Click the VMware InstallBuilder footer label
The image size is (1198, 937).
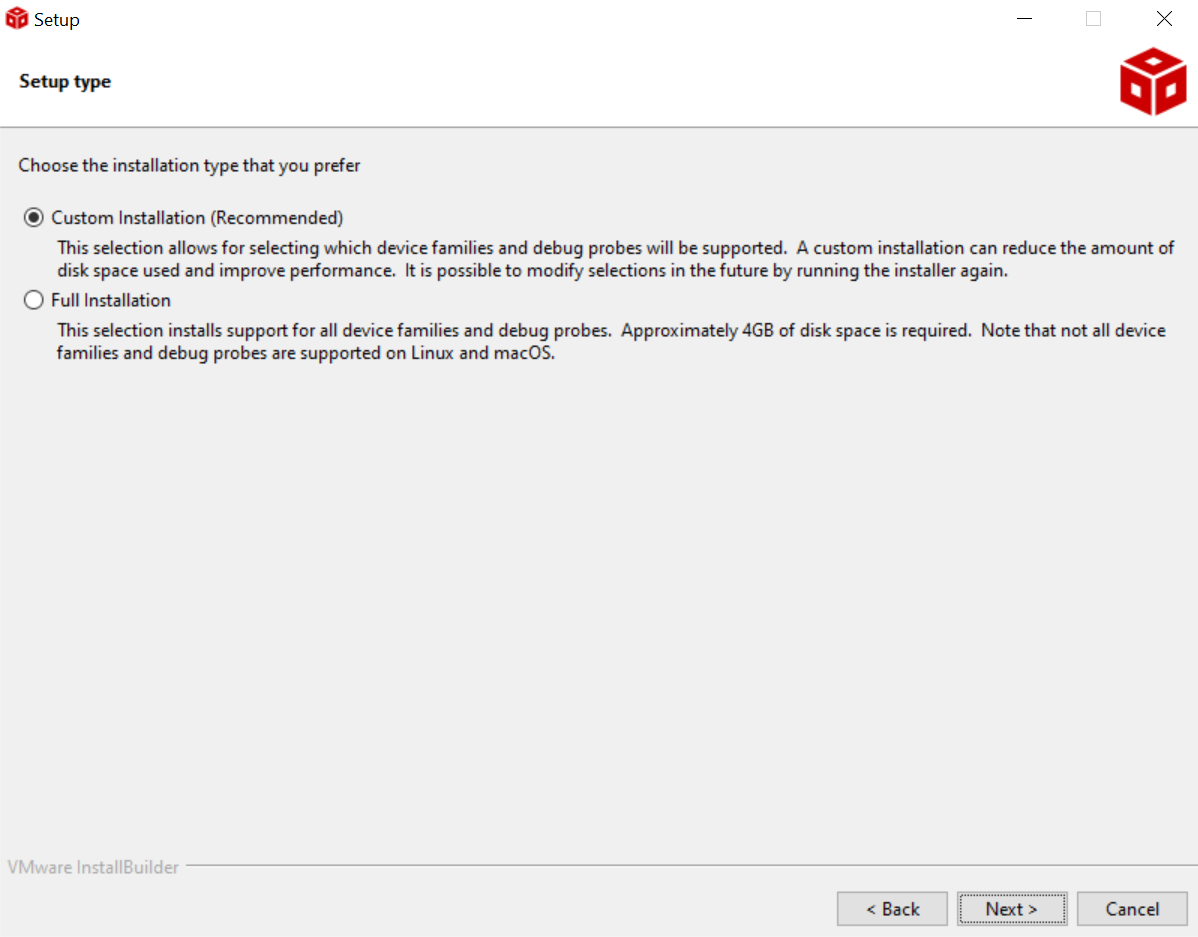(93, 867)
